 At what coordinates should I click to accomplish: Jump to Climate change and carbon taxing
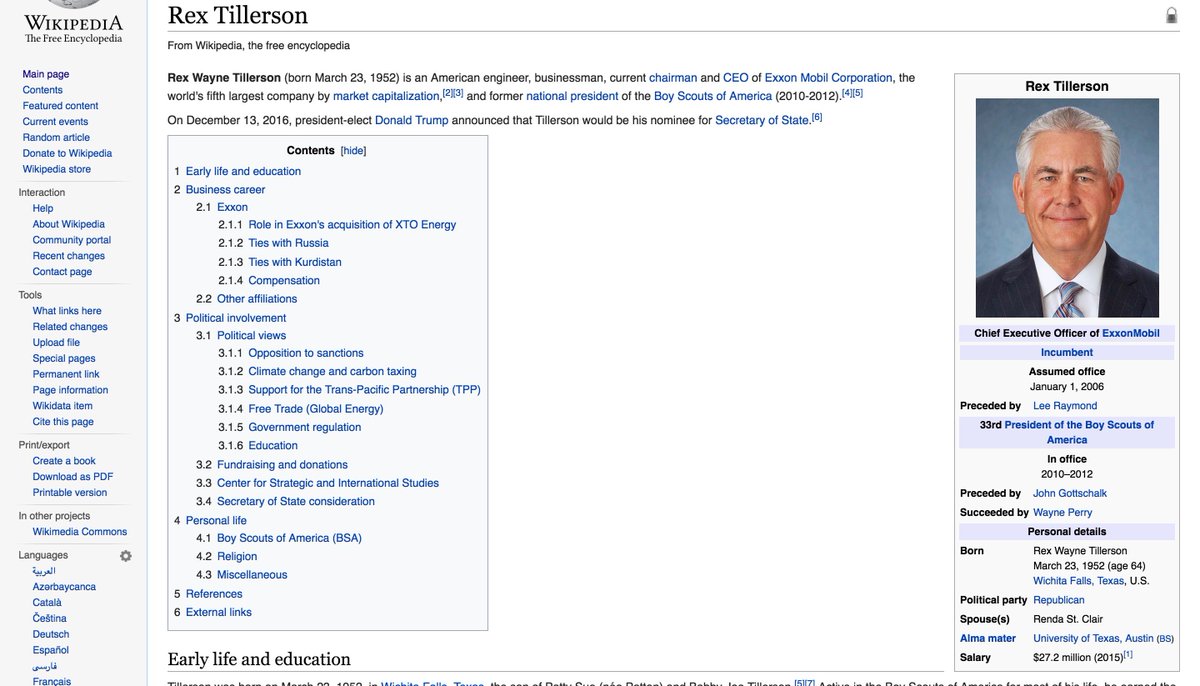[332, 372]
